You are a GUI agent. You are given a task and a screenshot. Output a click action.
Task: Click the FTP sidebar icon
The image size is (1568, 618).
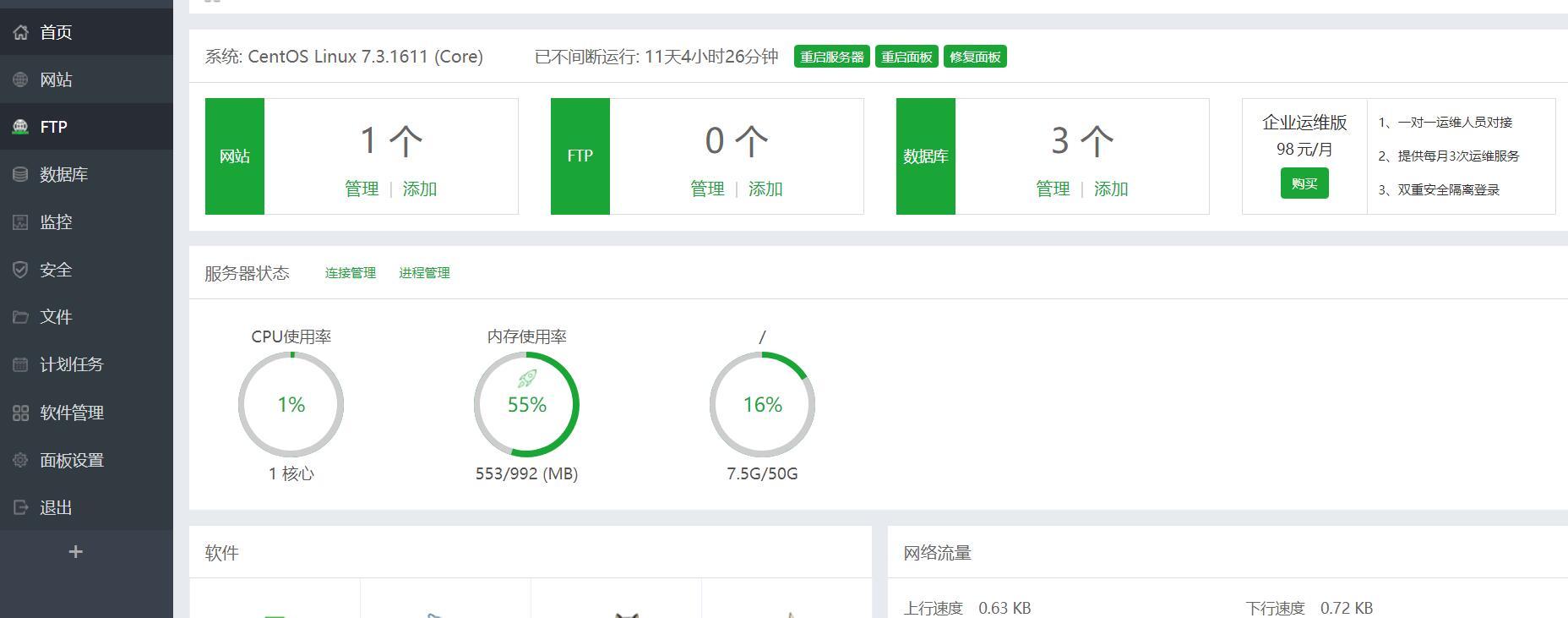21,127
